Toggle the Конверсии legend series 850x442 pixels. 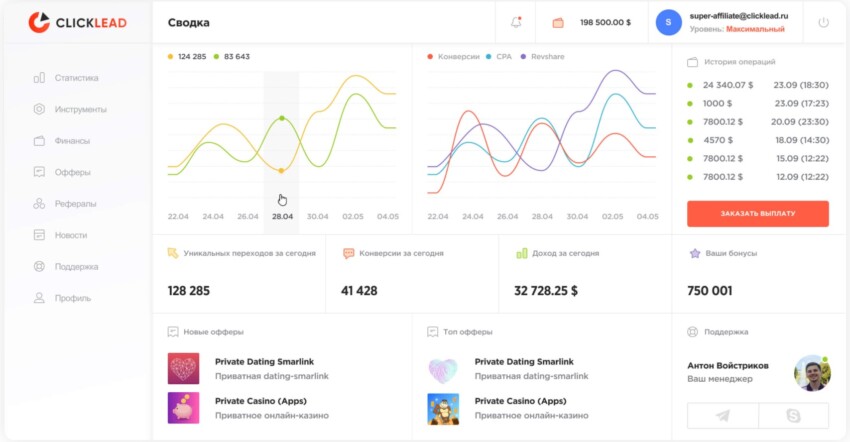pyautogui.click(x=454, y=56)
